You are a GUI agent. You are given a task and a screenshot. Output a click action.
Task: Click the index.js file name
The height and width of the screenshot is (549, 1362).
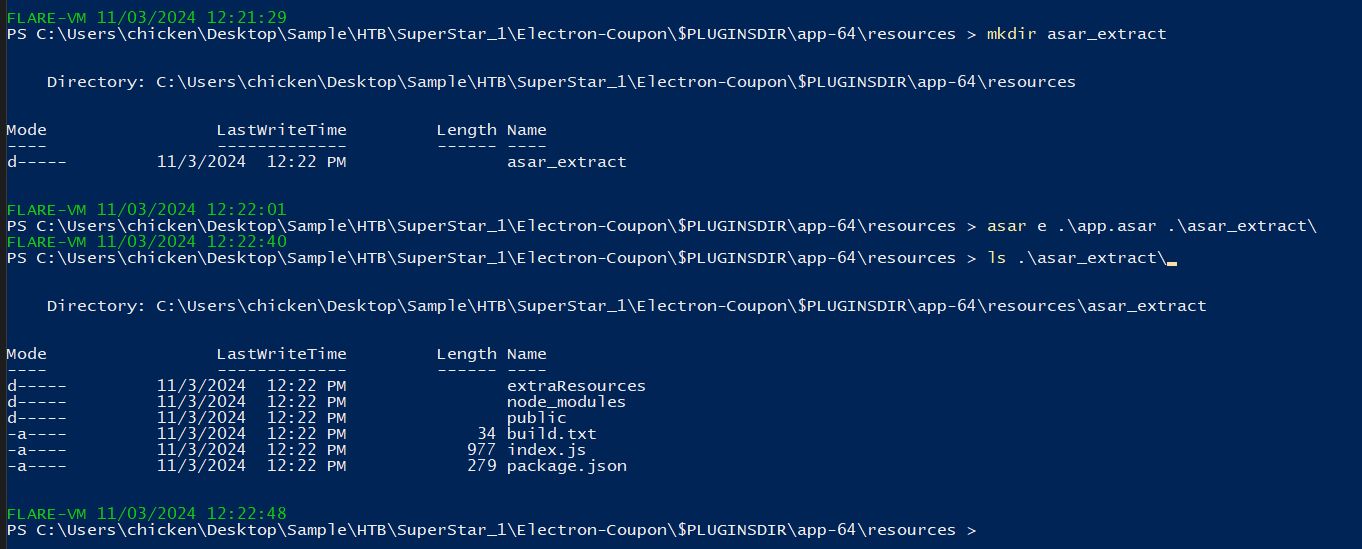click(x=546, y=450)
